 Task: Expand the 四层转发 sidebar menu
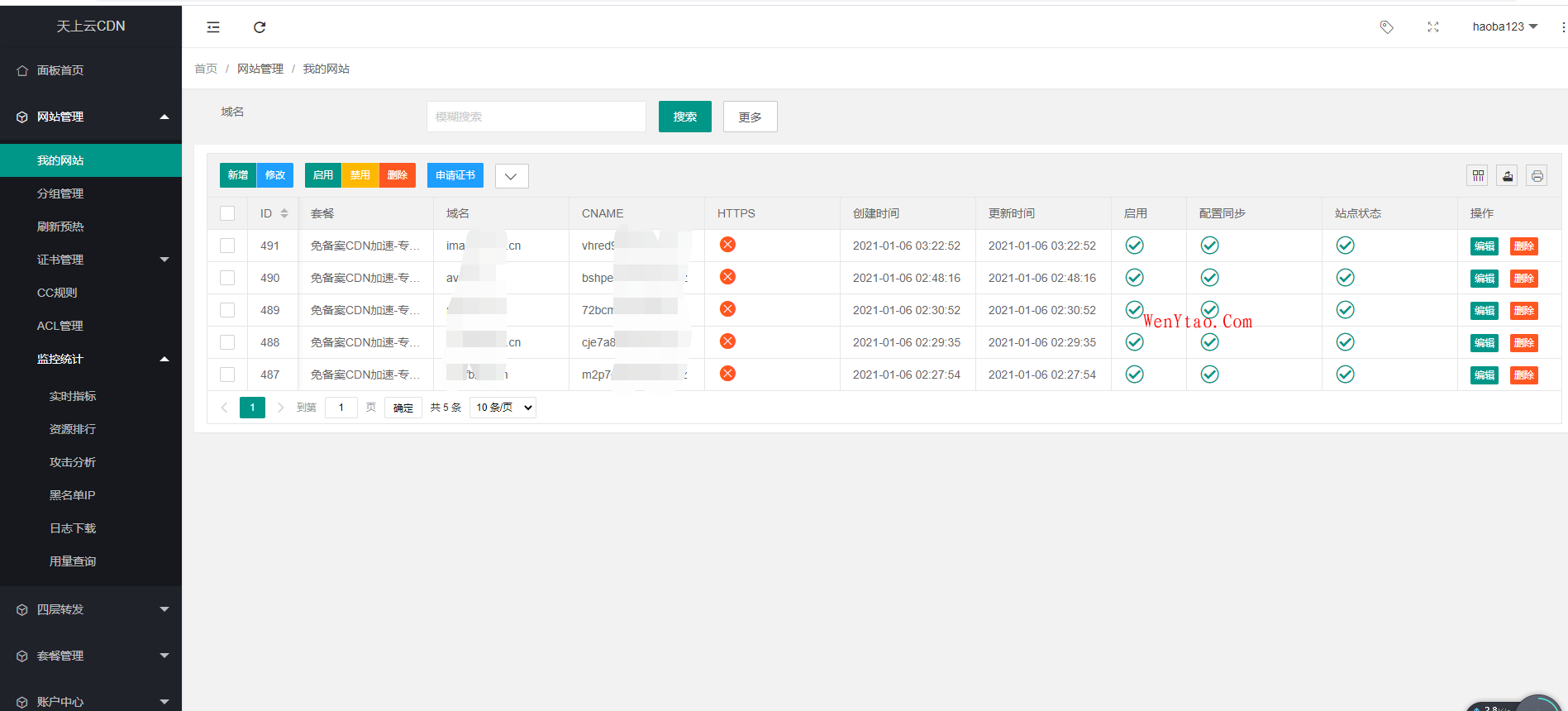click(x=91, y=609)
